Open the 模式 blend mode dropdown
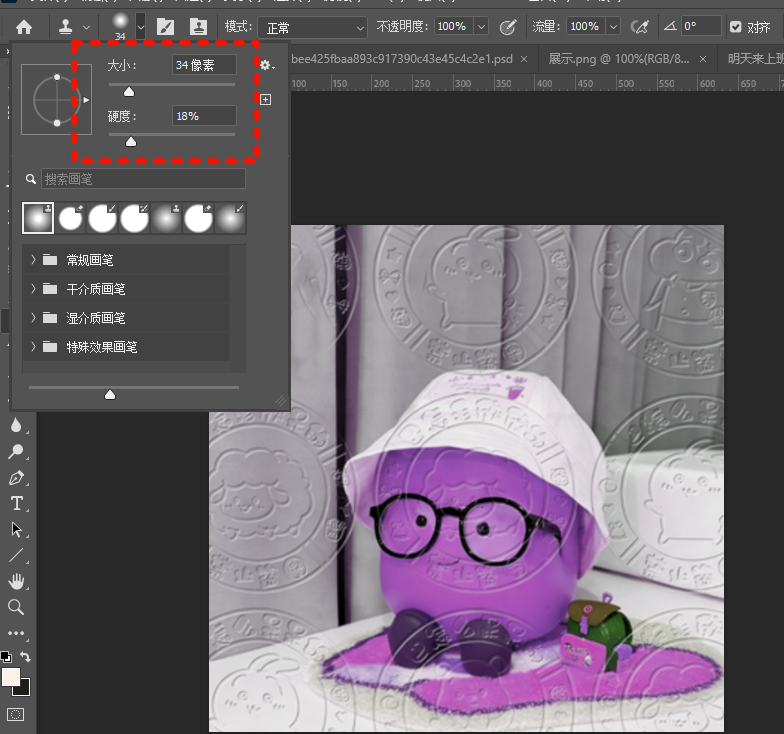784x734 pixels. click(x=312, y=27)
